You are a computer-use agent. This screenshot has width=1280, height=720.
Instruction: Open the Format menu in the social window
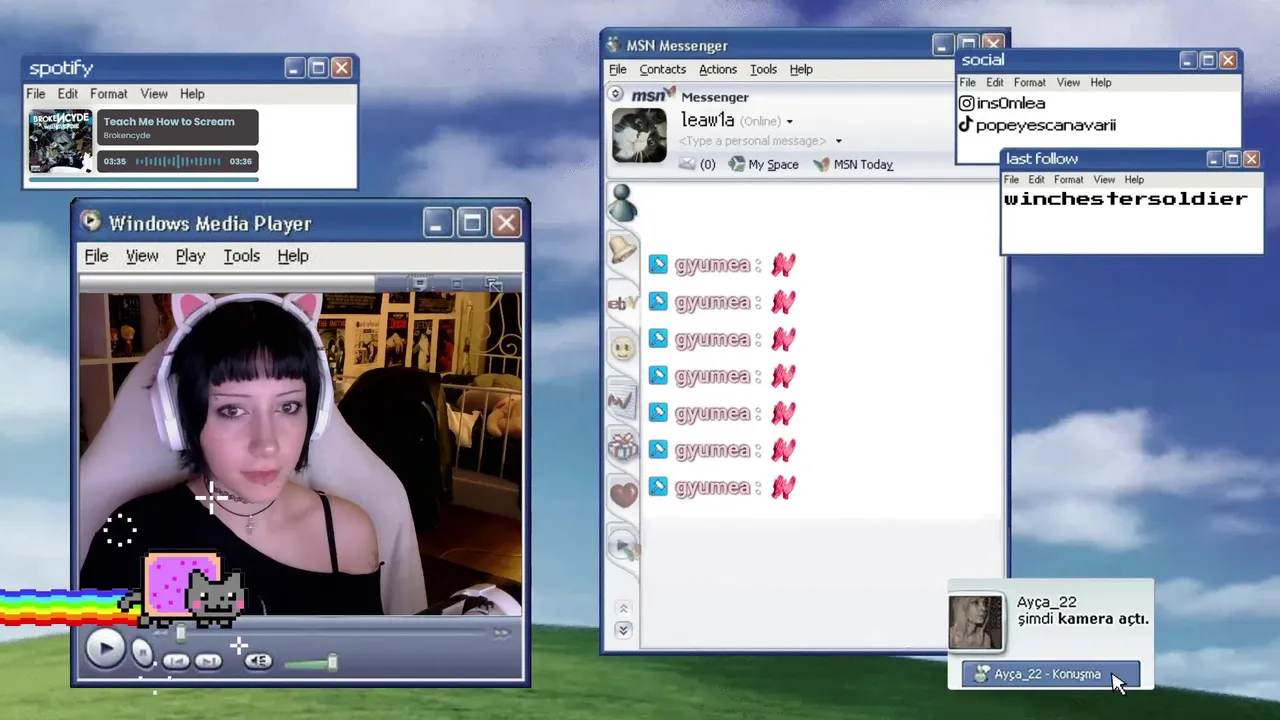[x=1029, y=83]
